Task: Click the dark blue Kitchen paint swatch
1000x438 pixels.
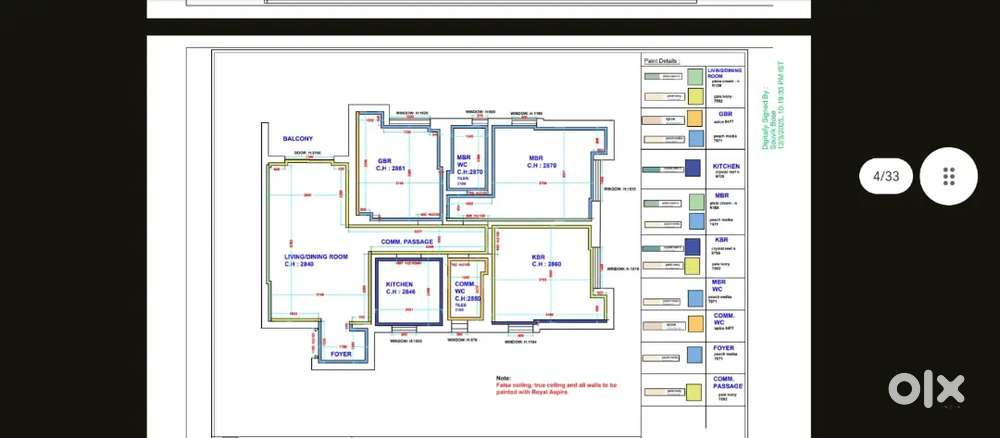Action: (693, 168)
